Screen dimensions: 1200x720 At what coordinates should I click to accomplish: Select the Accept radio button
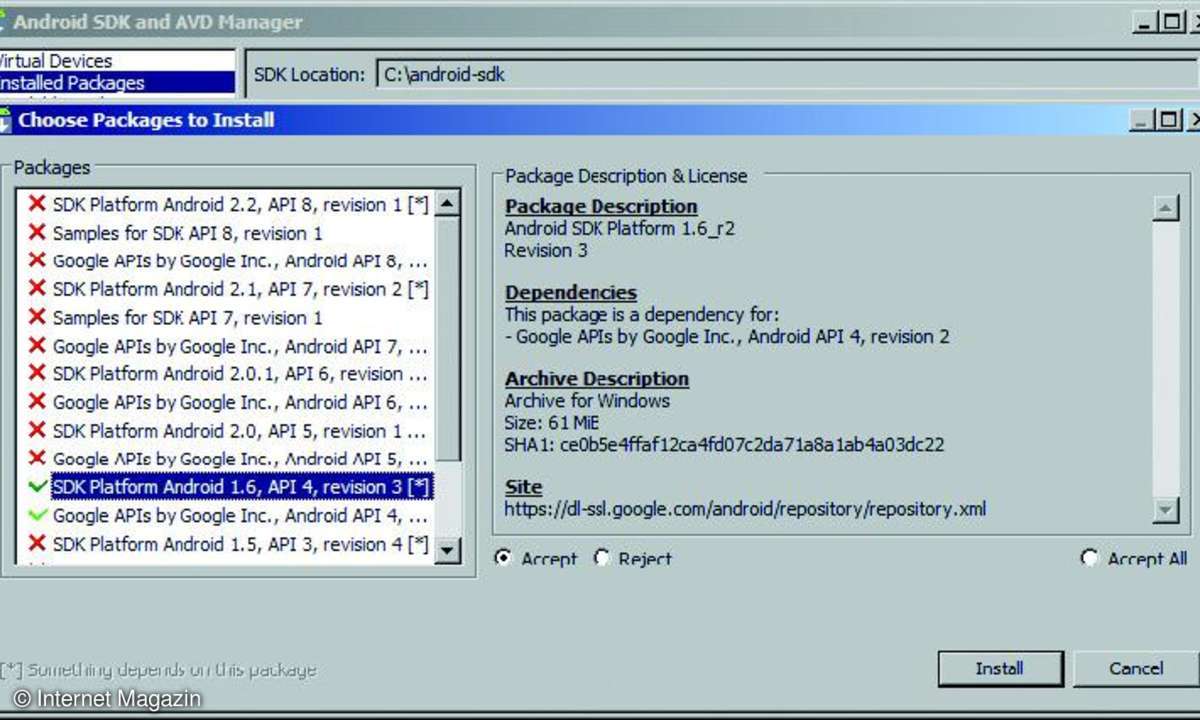pos(503,558)
